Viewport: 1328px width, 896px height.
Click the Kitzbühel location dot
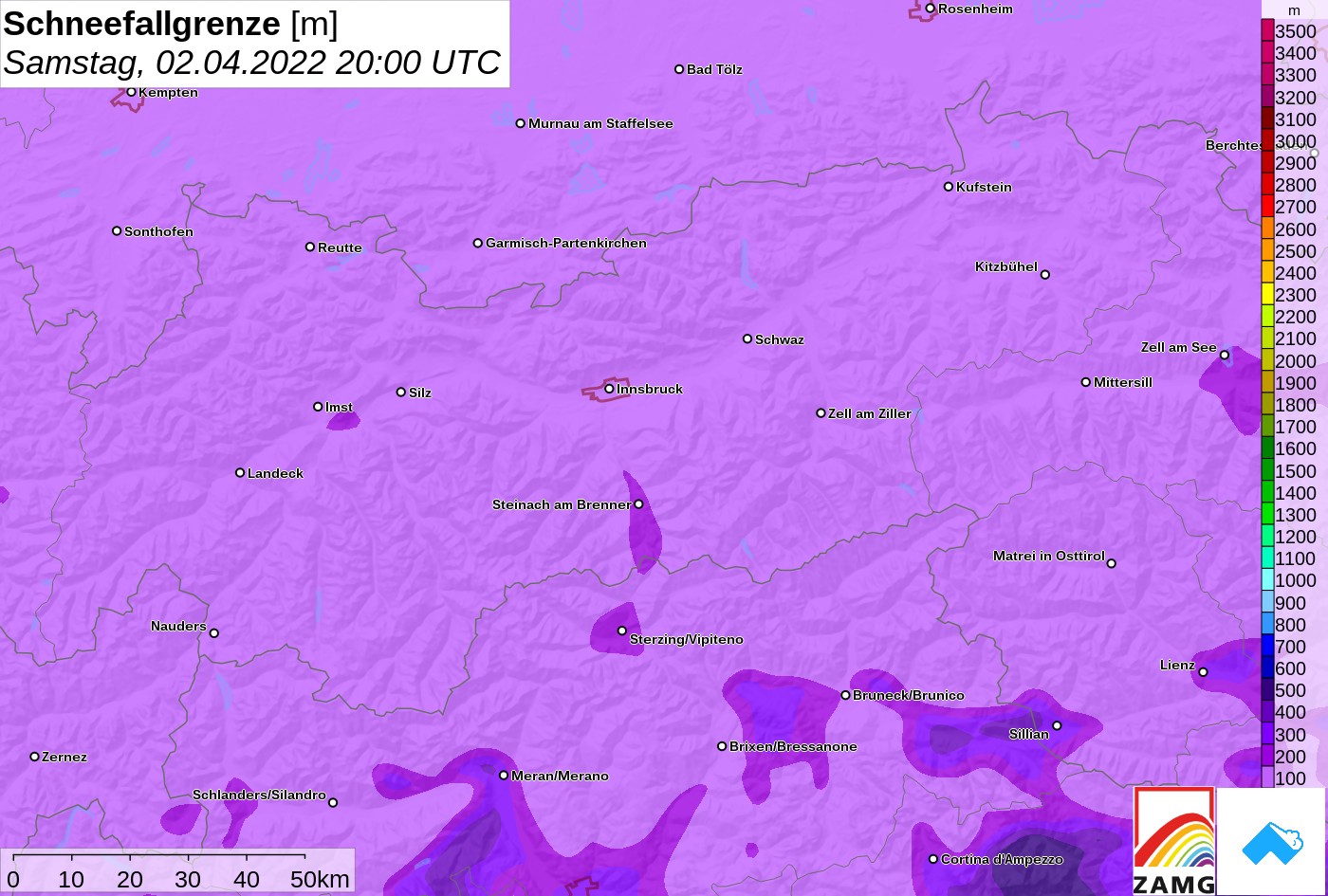pyautogui.click(x=1045, y=275)
